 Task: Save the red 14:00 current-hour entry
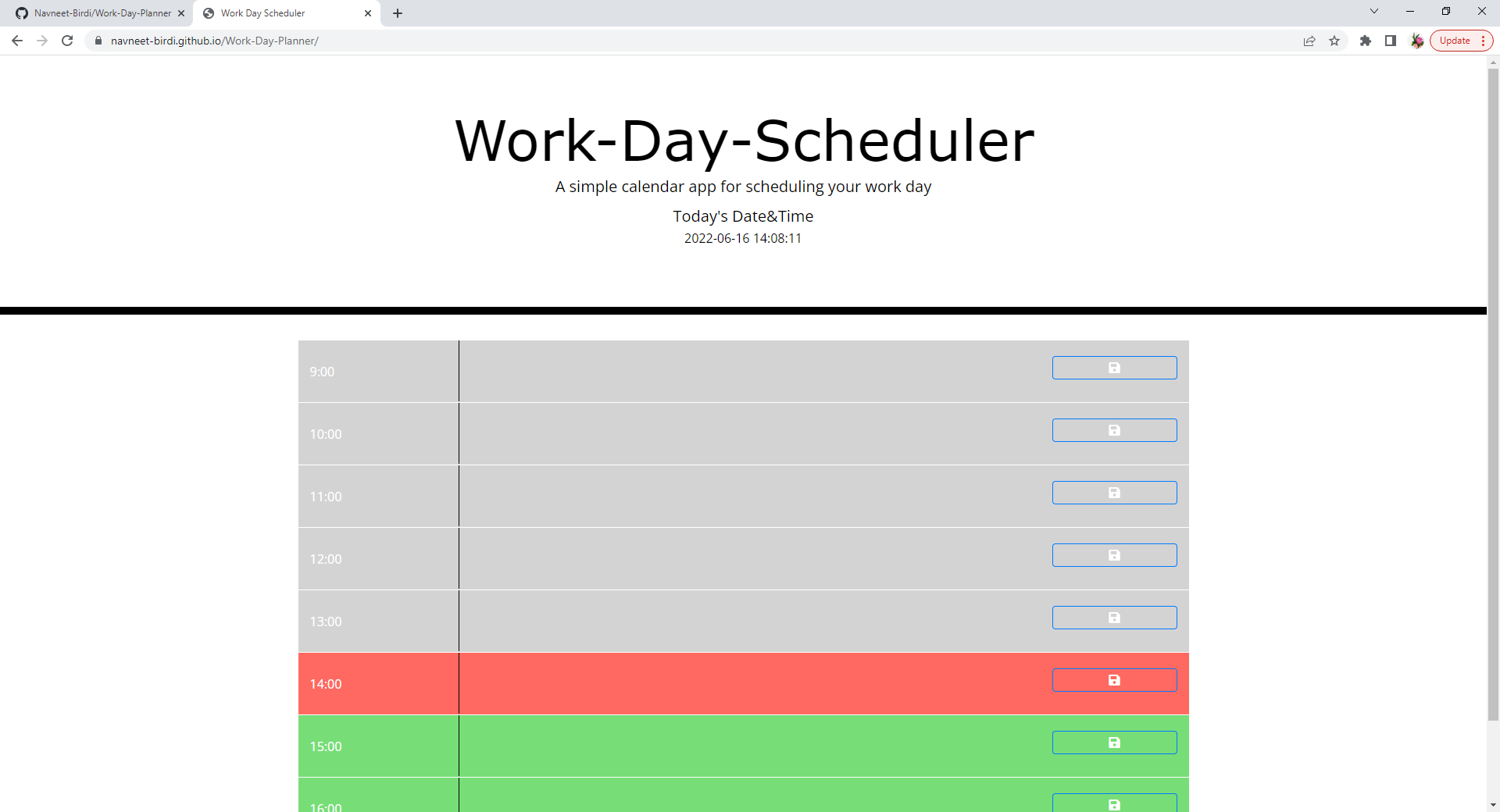[x=1114, y=679]
